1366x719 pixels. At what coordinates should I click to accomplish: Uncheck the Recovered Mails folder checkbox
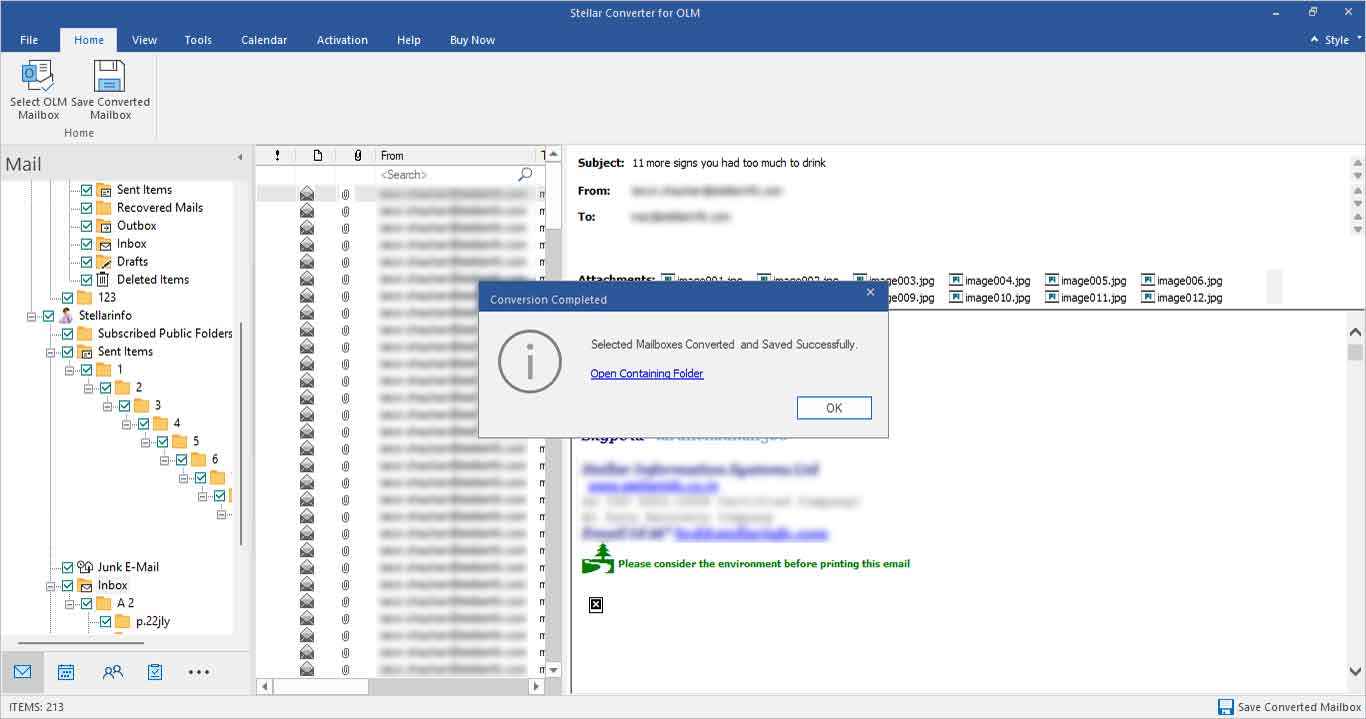click(86, 208)
